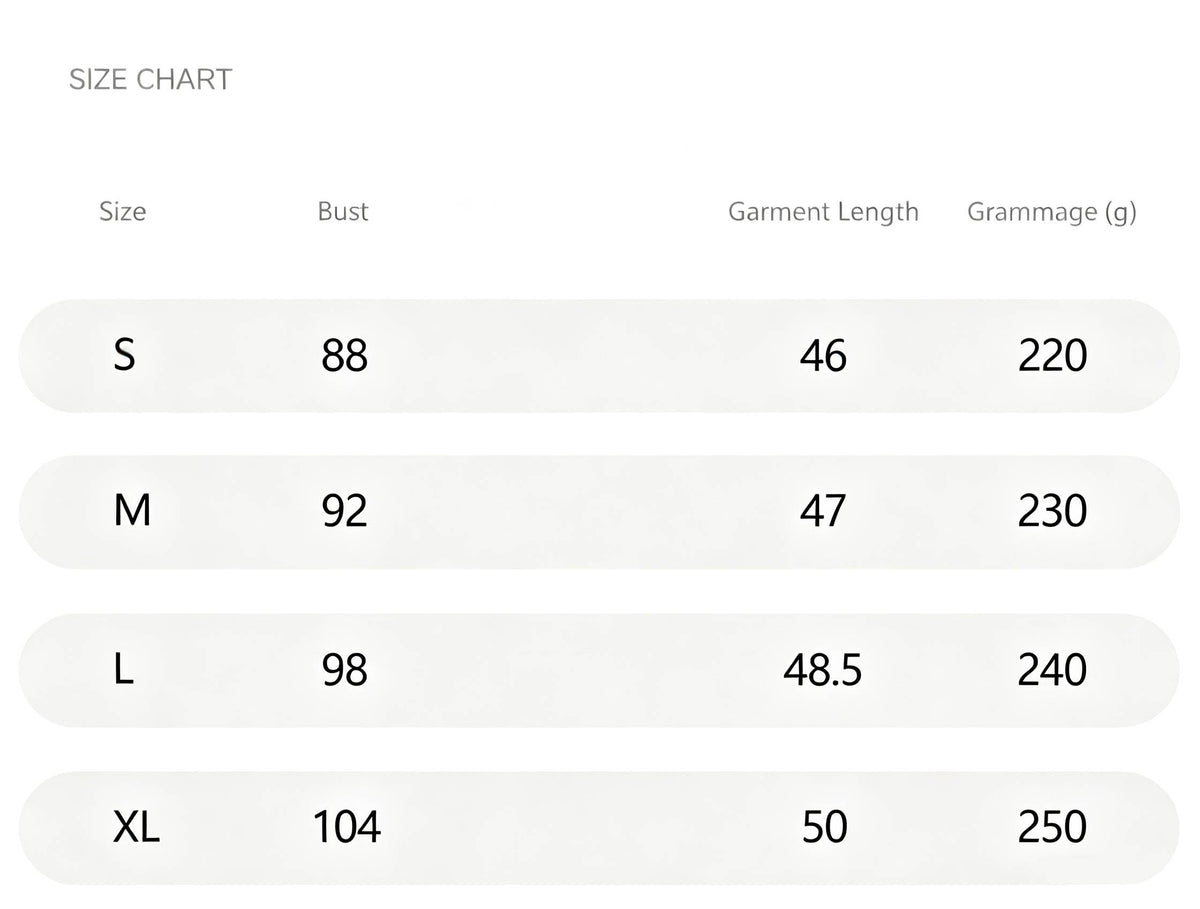Click the Grammage (g) column header
1200x909 pixels.
point(1052,212)
